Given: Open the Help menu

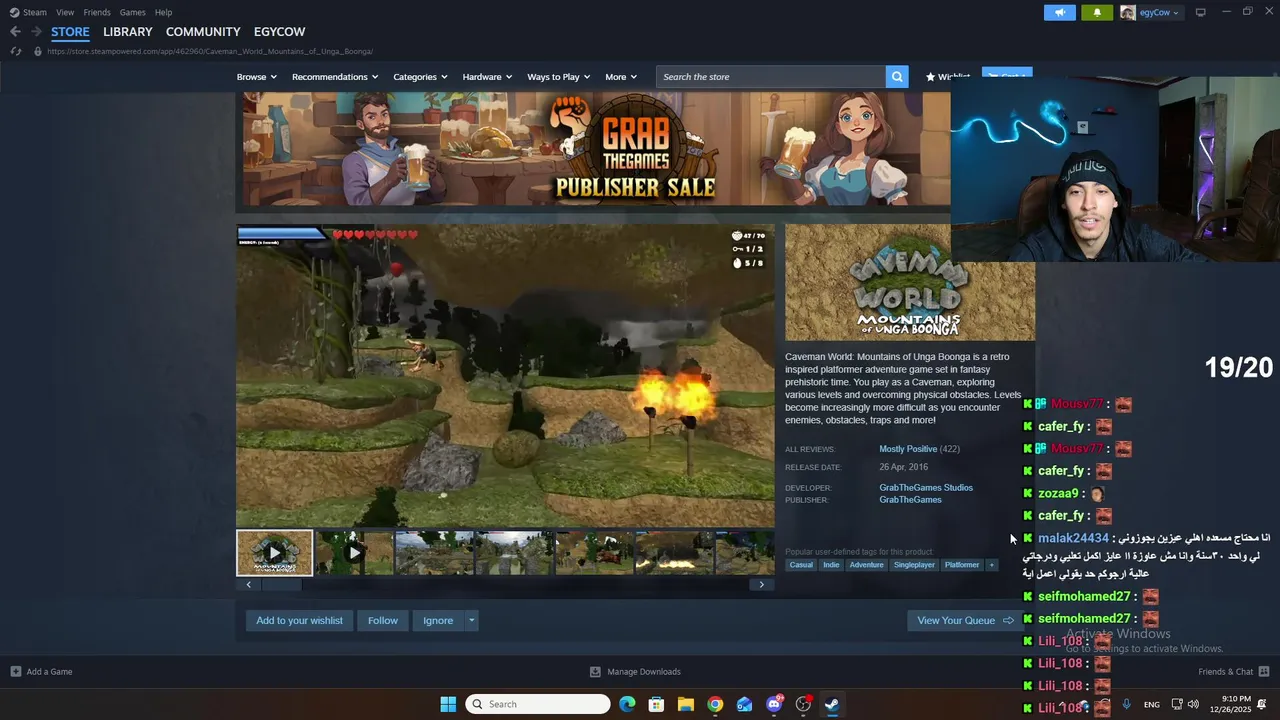Looking at the screenshot, I should click(x=163, y=12).
